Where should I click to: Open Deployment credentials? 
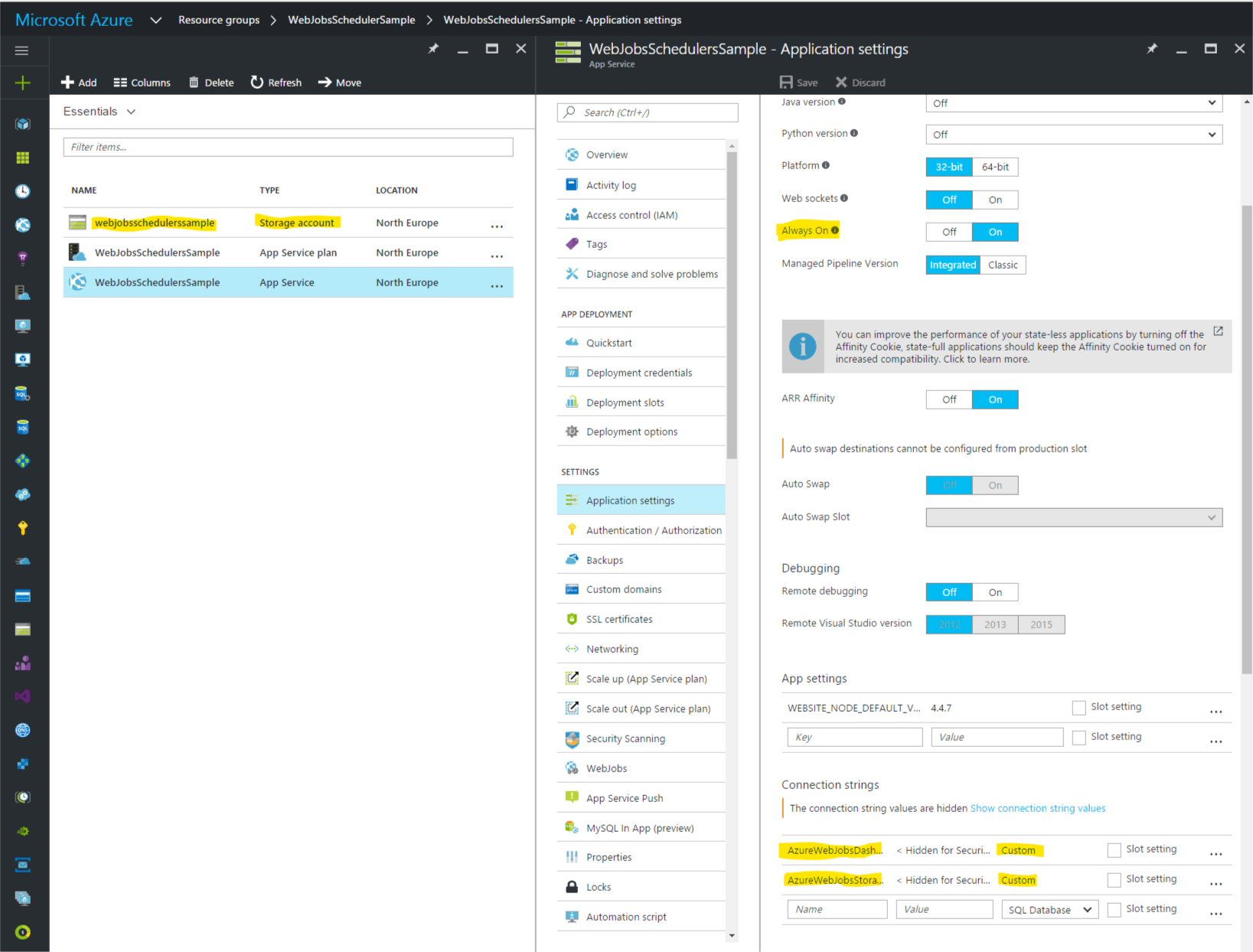point(641,373)
